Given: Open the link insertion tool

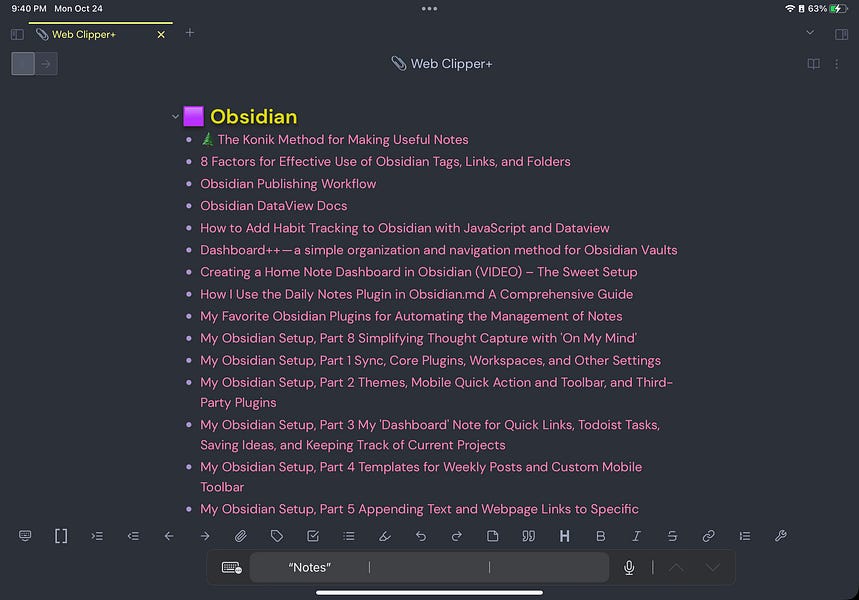Looking at the screenshot, I should [x=708, y=536].
